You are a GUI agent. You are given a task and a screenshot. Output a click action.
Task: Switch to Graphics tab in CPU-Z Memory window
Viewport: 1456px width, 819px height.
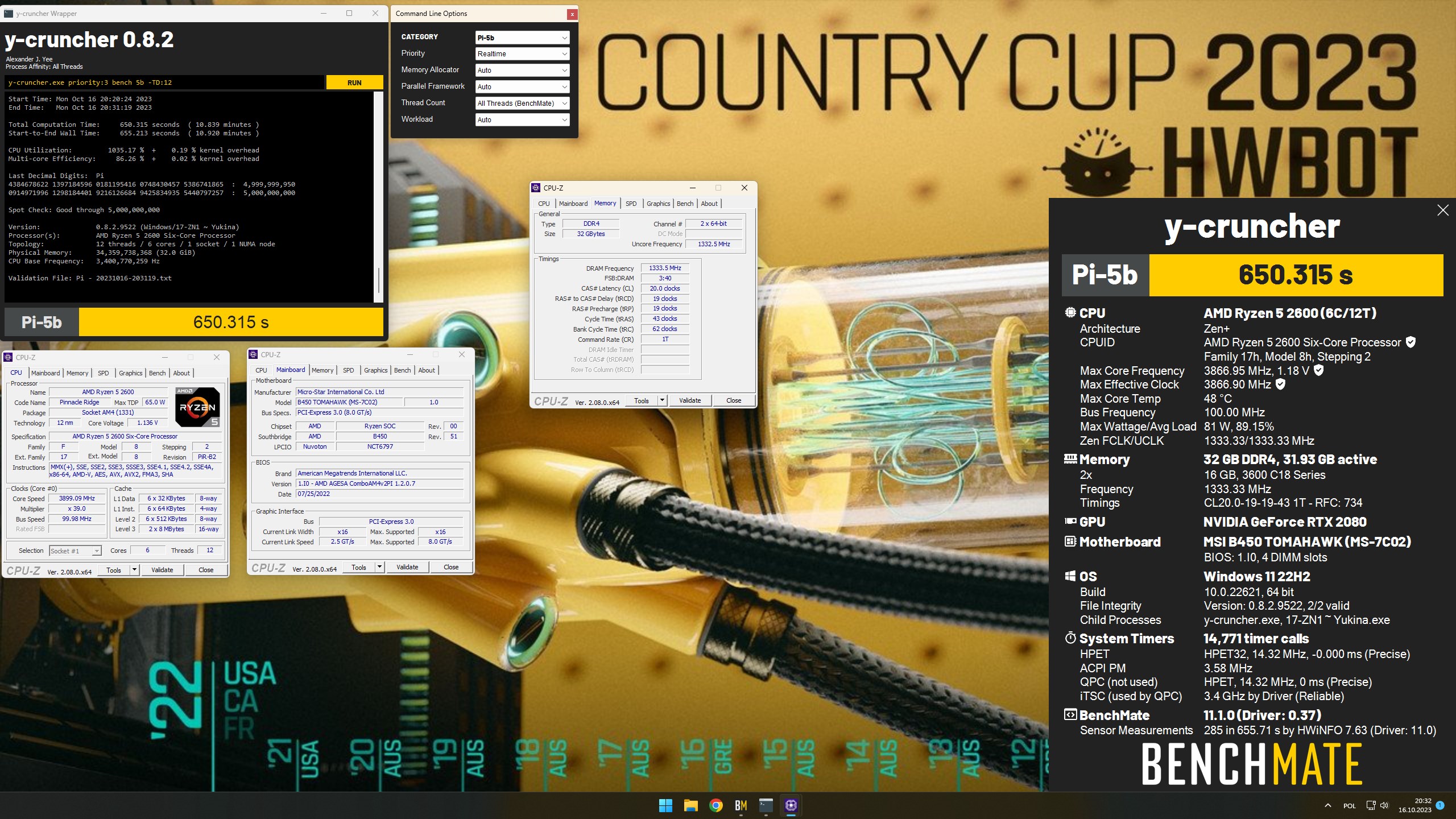(x=658, y=204)
